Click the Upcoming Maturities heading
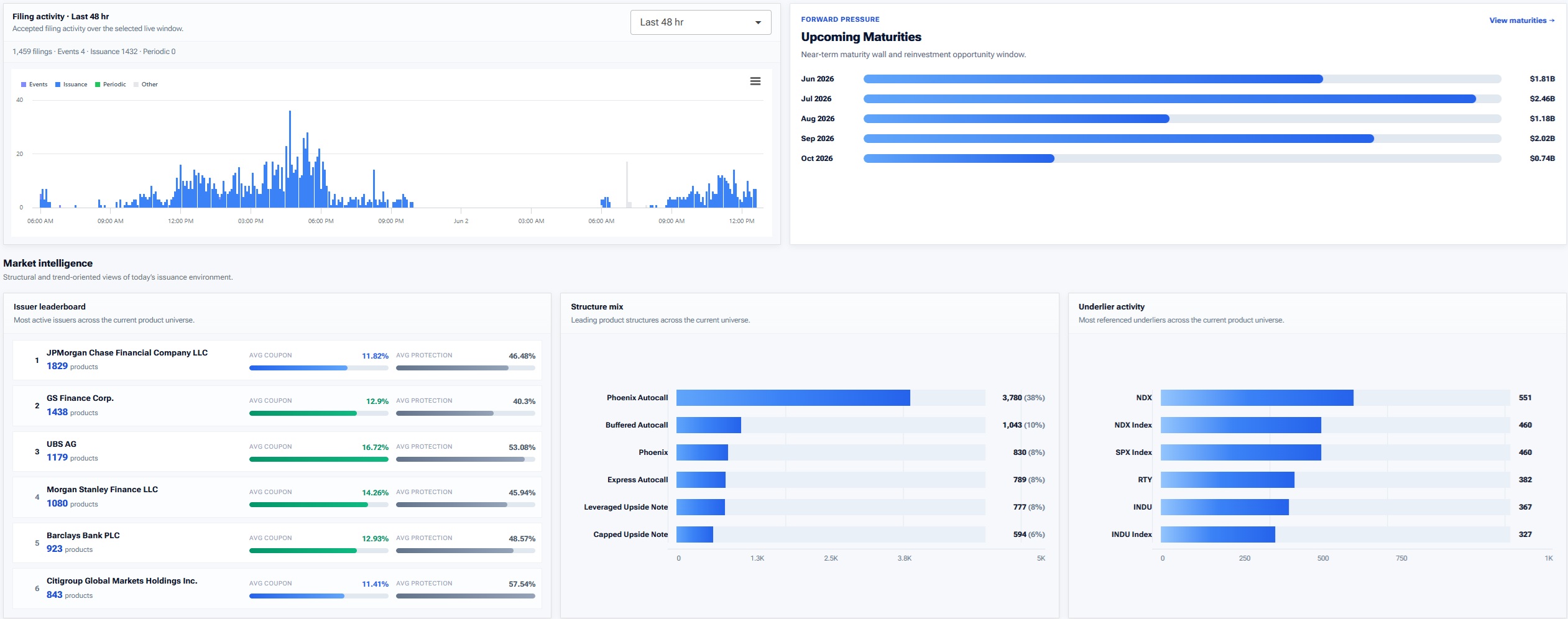Viewport: 1568px width, 619px height. (861, 37)
